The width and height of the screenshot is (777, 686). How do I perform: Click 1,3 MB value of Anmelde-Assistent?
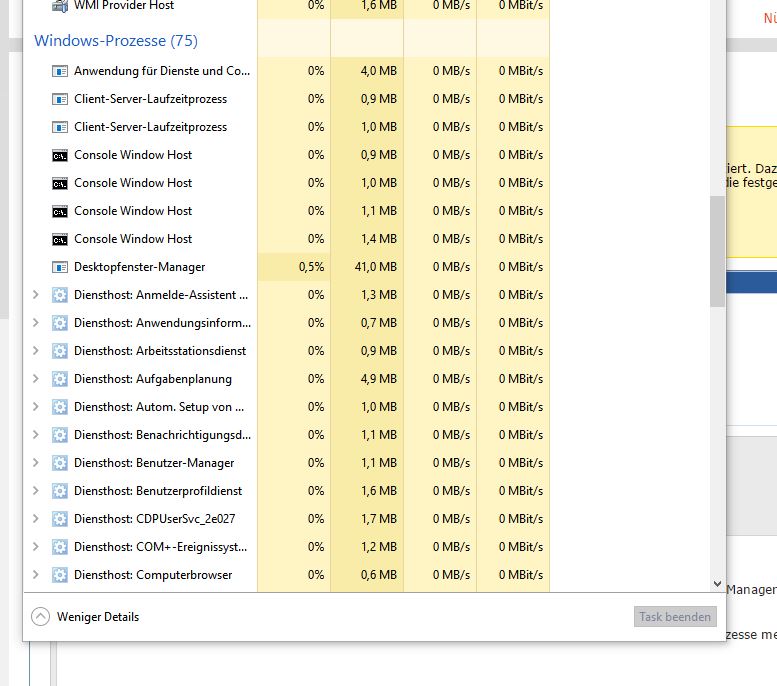(x=379, y=295)
